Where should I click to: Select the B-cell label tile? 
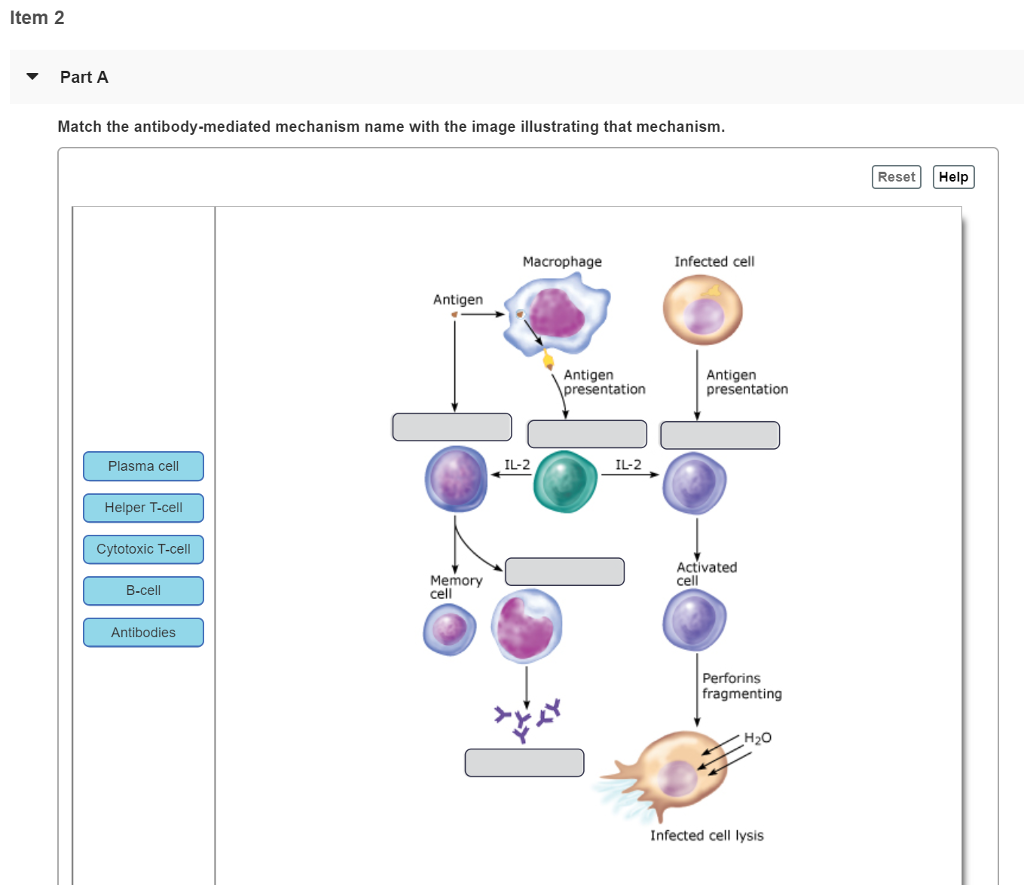click(143, 591)
